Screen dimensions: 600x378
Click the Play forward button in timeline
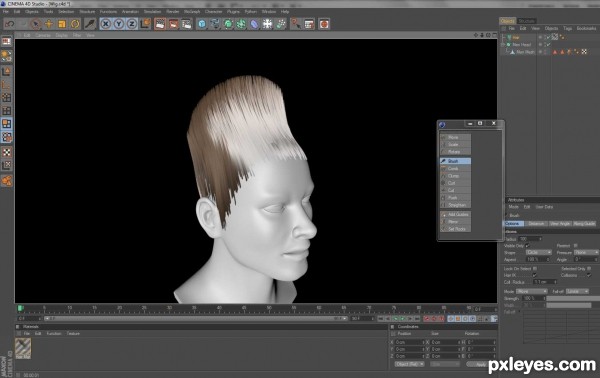[403, 319]
